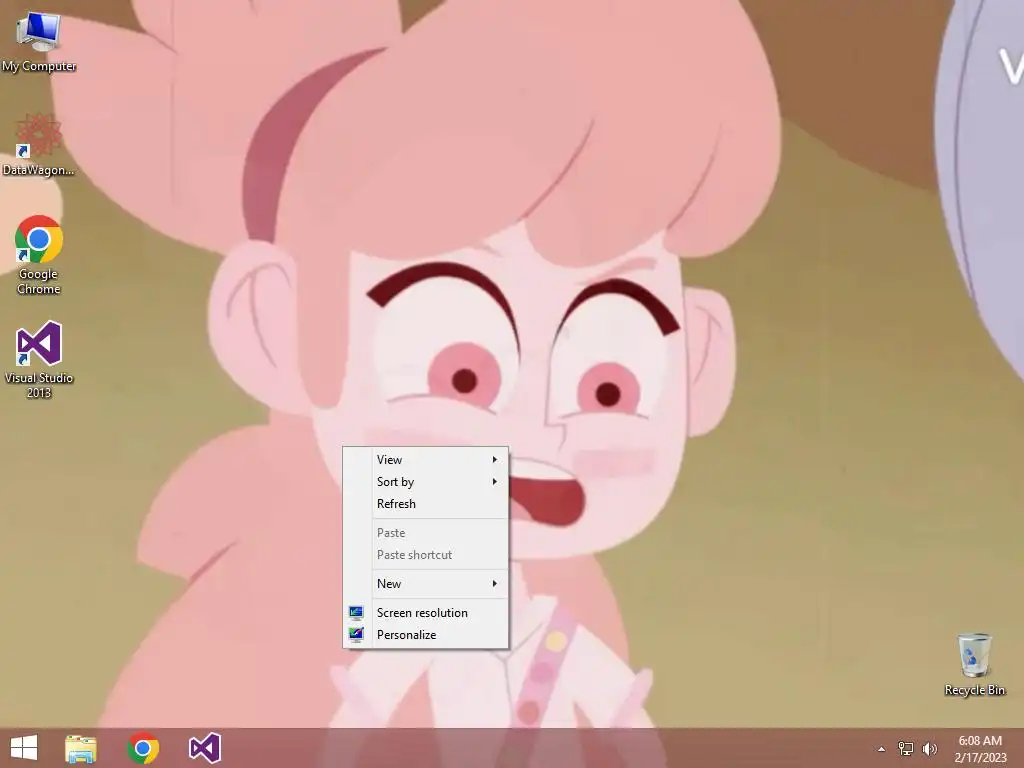Open the New submenu
1024x768 pixels.
tap(425, 584)
